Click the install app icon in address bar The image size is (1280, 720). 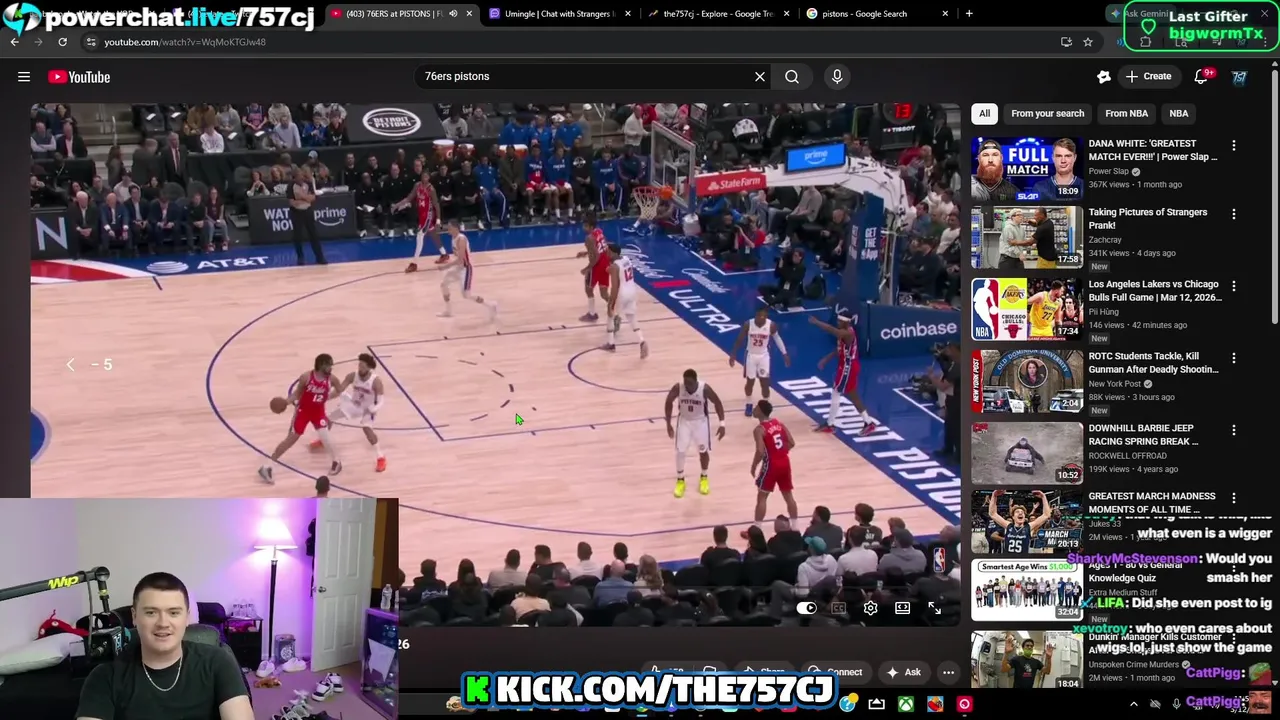(x=1066, y=42)
